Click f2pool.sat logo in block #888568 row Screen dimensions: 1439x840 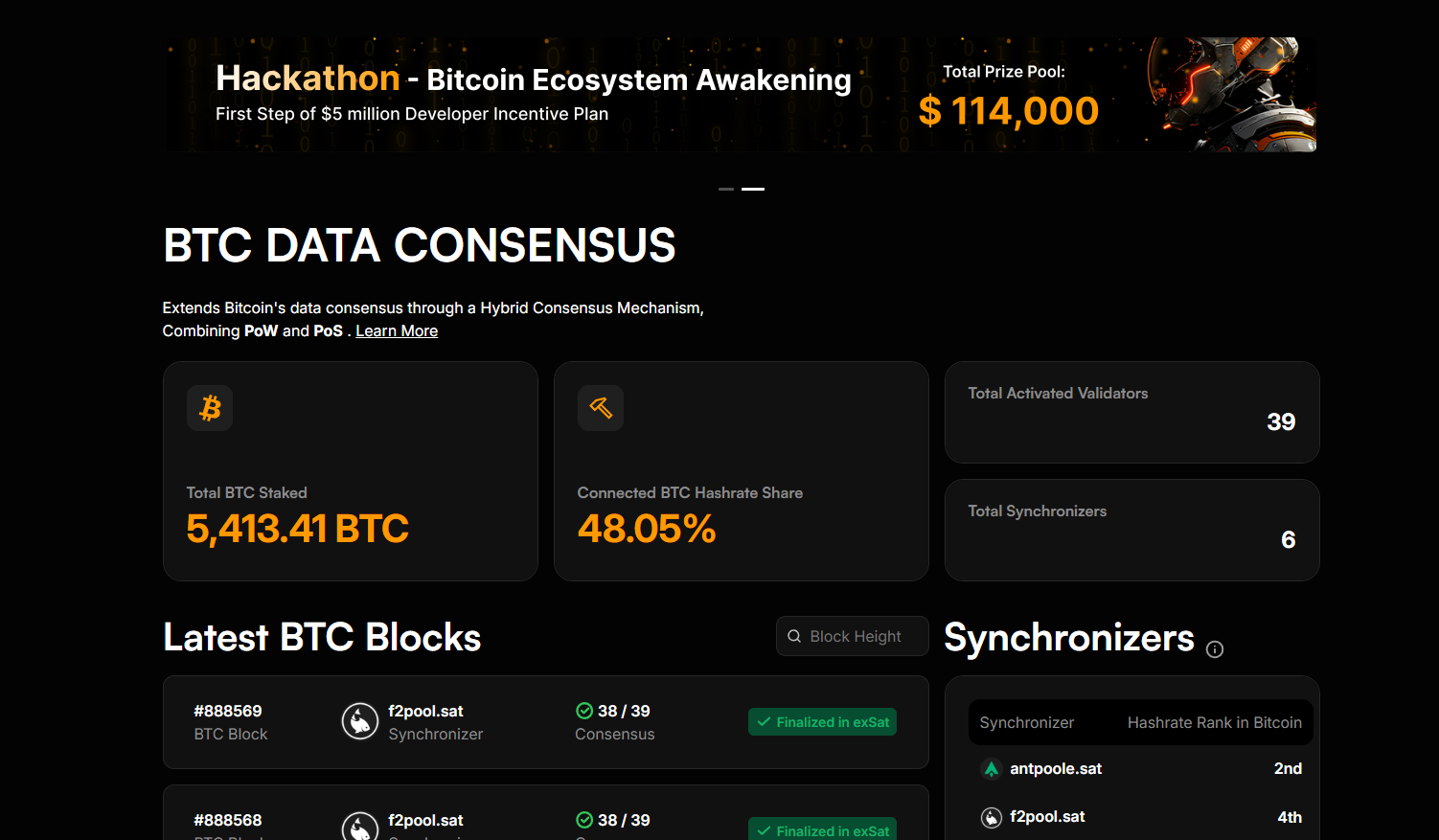(x=360, y=828)
